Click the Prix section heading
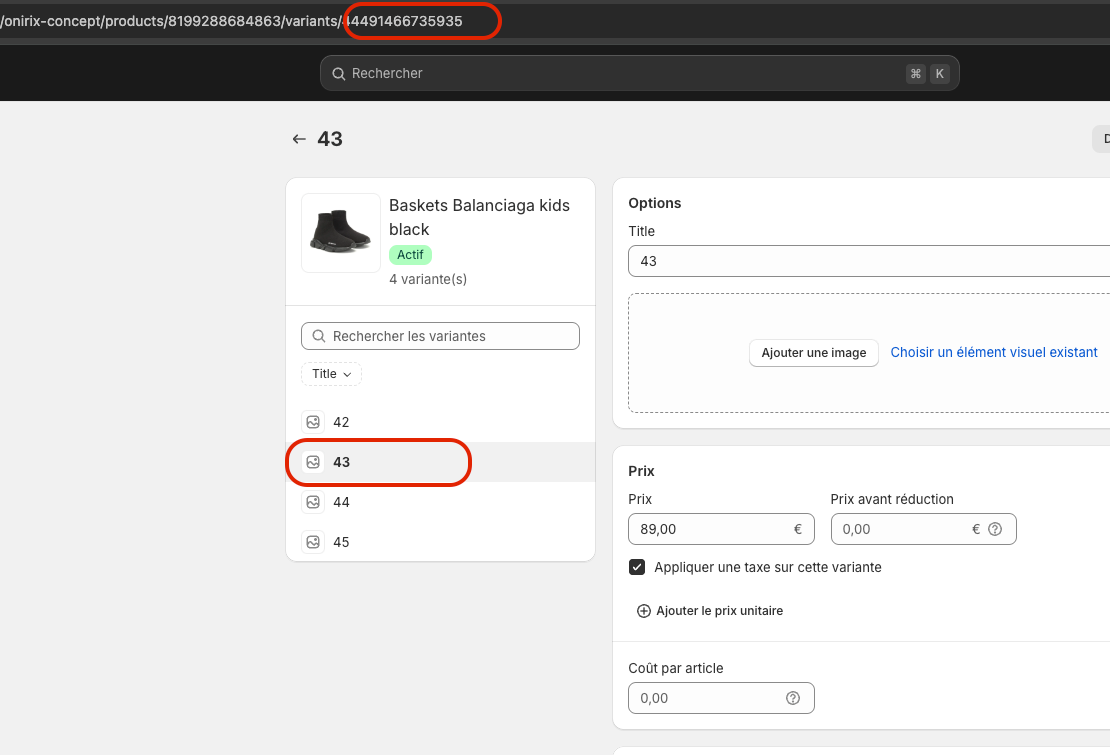 pyautogui.click(x=641, y=471)
